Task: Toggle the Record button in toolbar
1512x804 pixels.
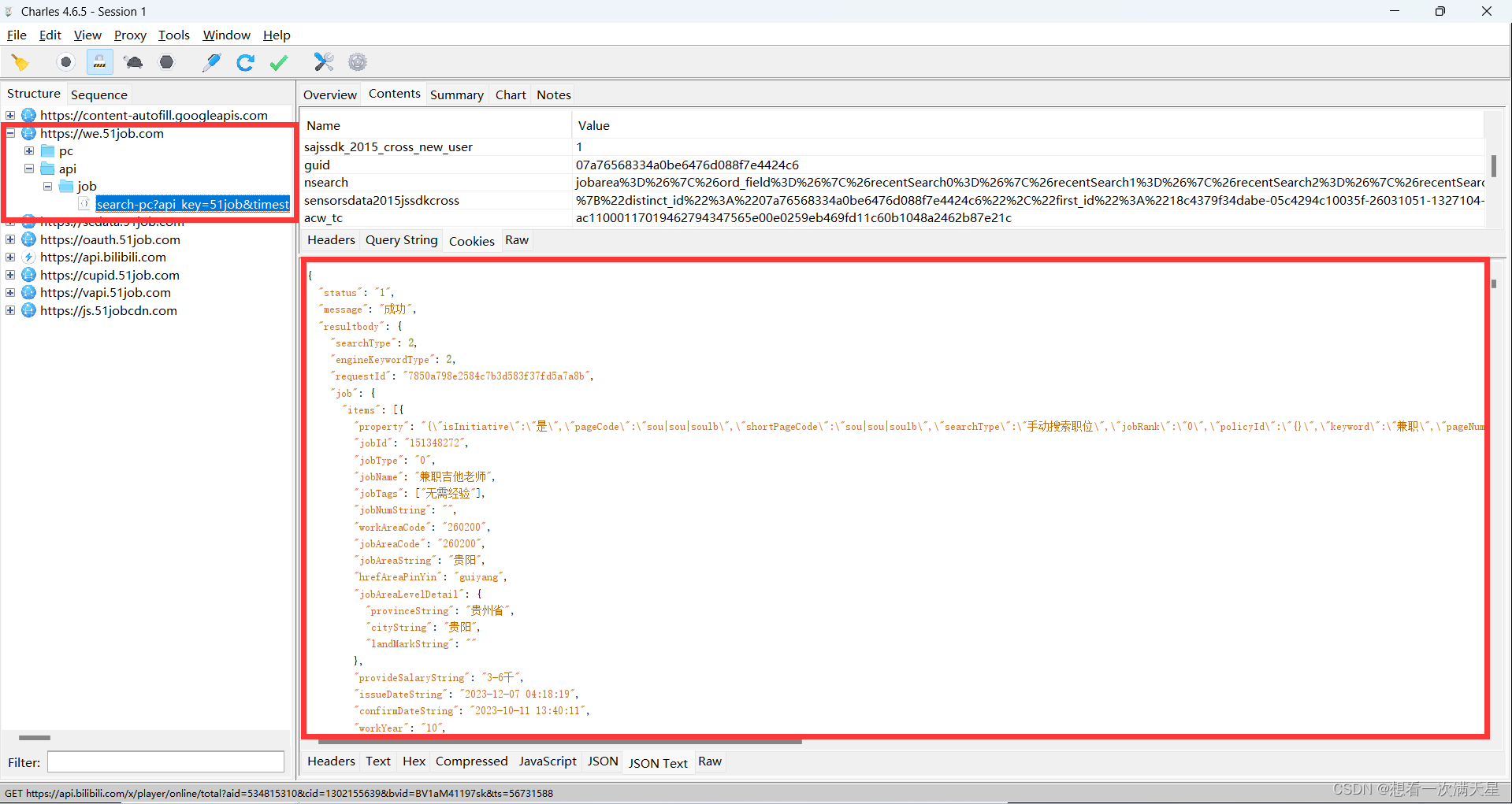Action: (66, 62)
